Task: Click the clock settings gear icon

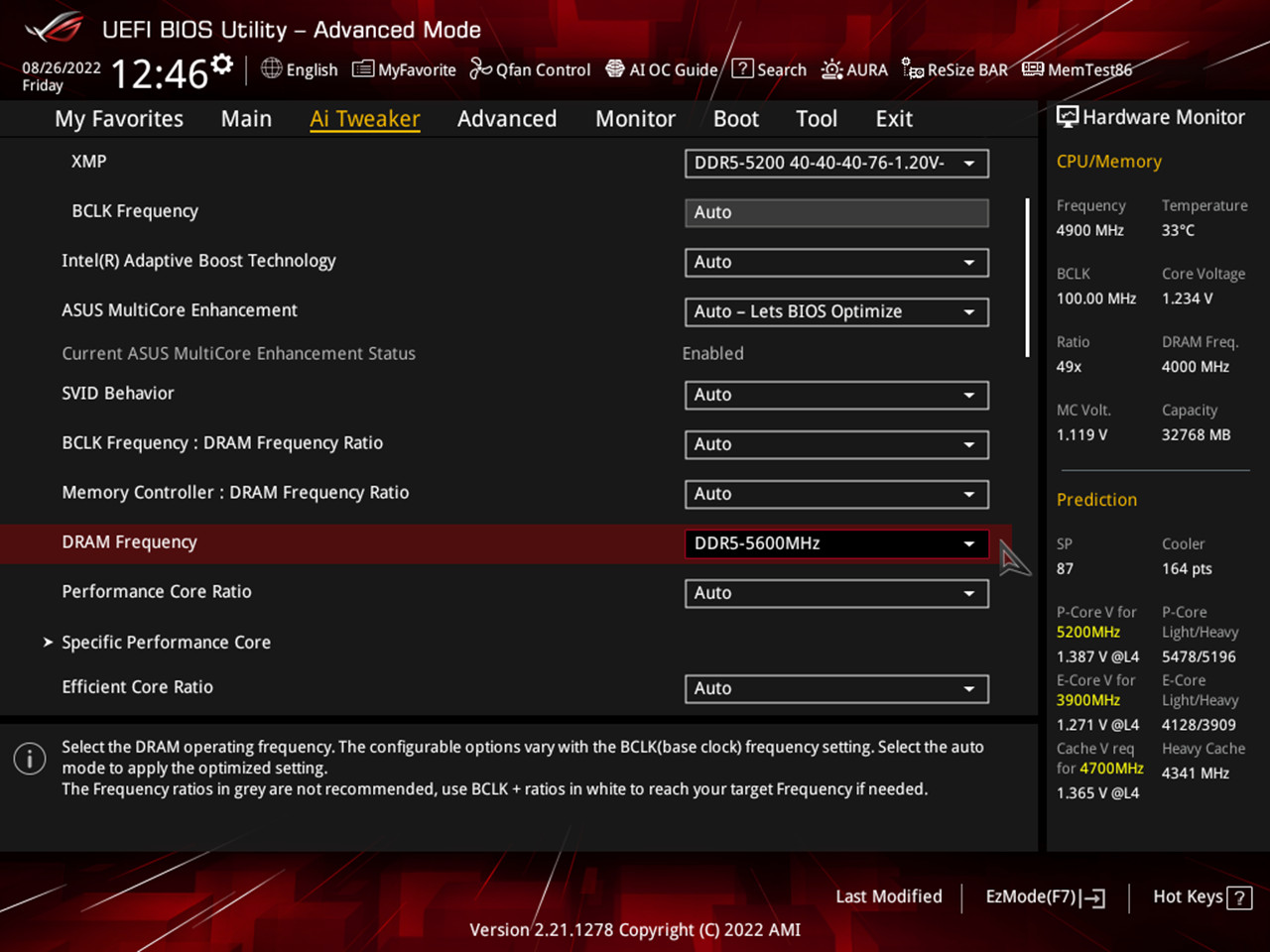Action: (222, 65)
